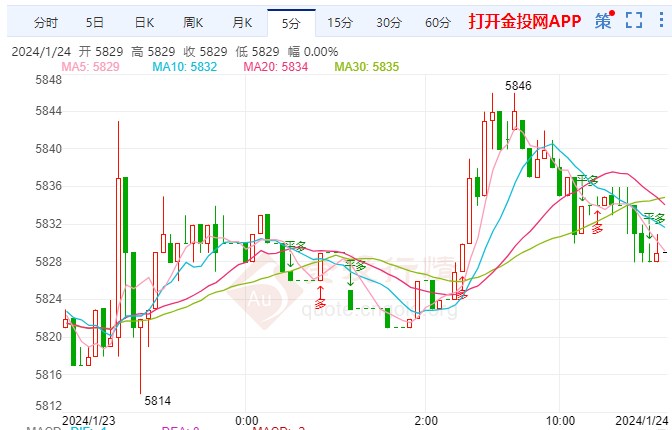672x430 pixels.
Task: Select the 5分 interval tab
Action: point(291,23)
